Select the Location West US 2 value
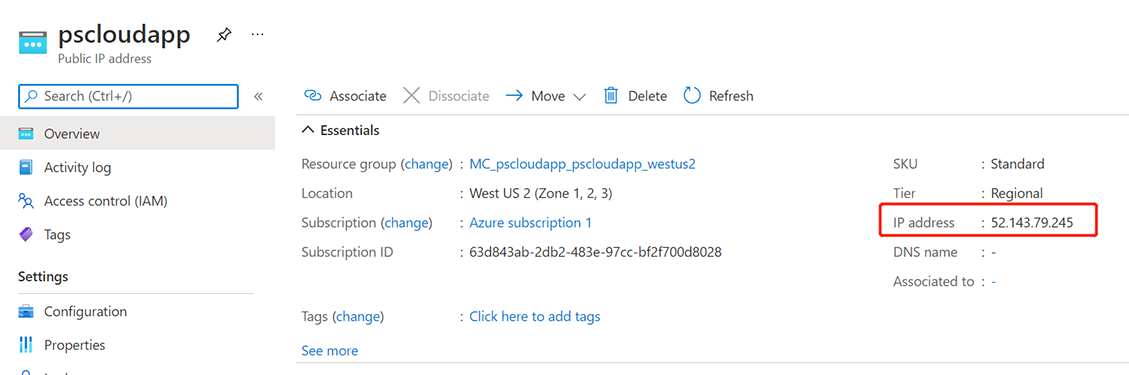The height and width of the screenshot is (375, 1129). [541, 194]
